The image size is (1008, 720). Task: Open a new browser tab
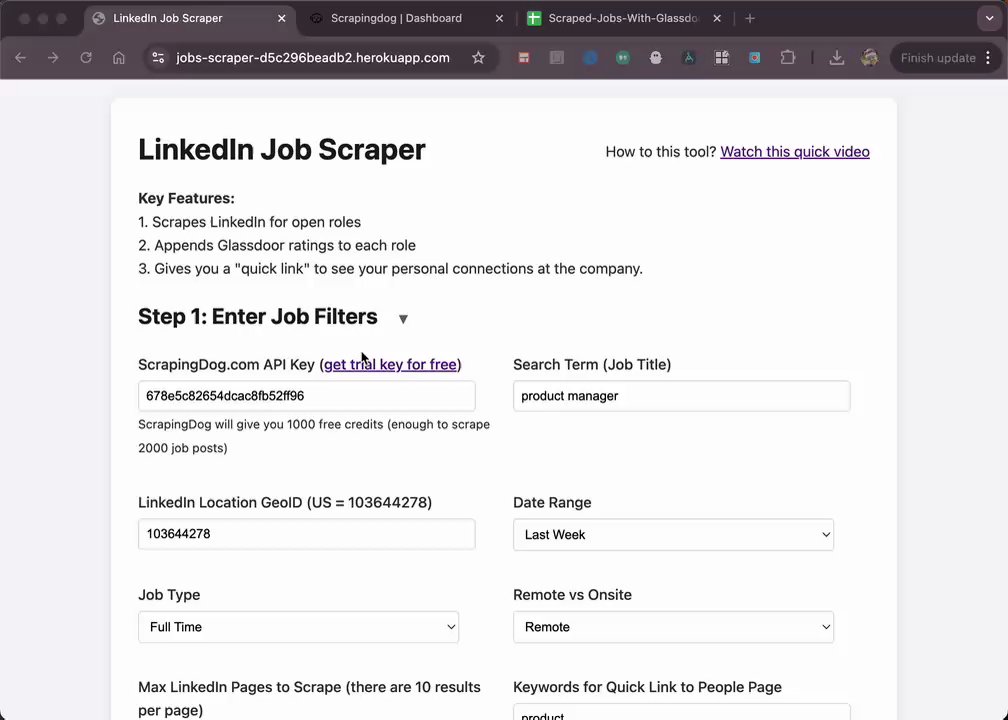click(x=750, y=18)
